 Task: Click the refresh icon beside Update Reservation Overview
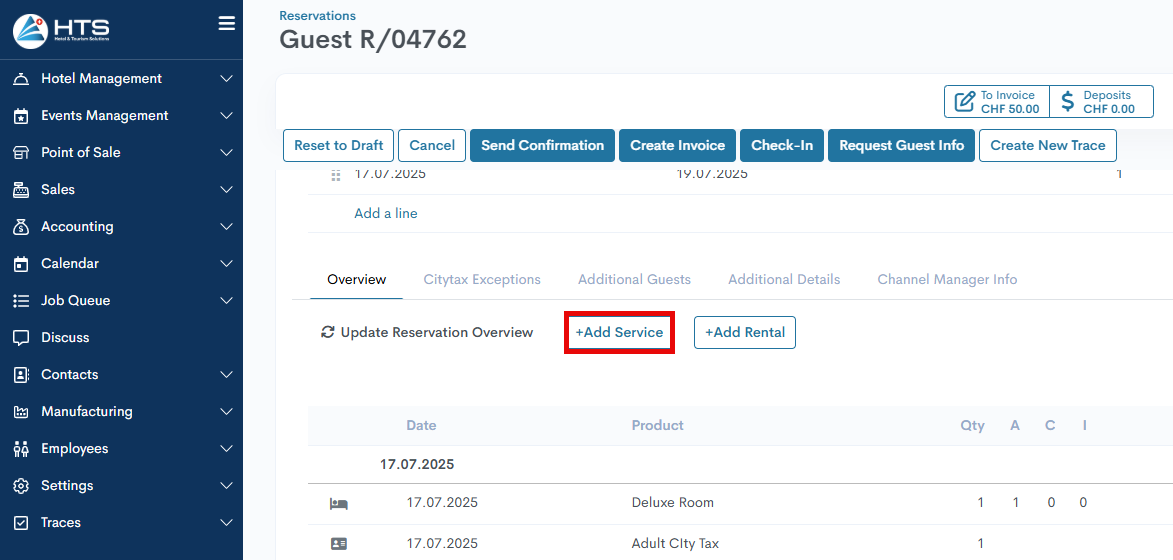tap(328, 332)
